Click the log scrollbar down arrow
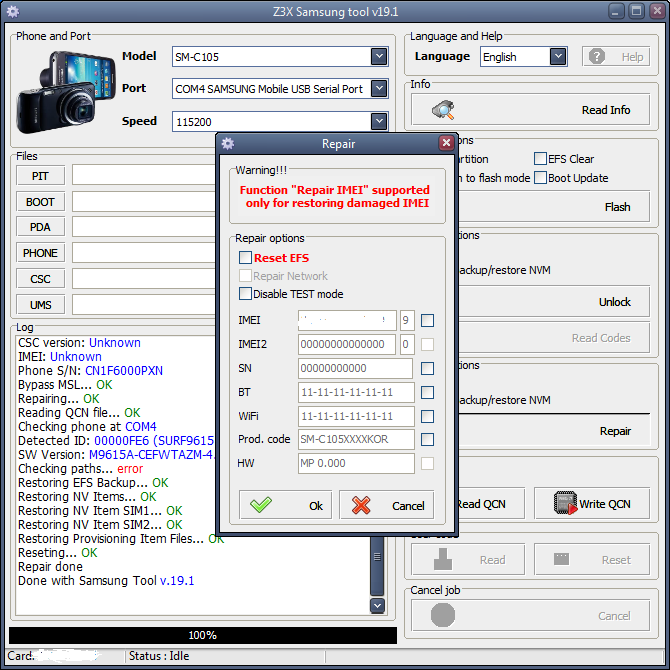This screenshot has width=670, height=670. 377,605
